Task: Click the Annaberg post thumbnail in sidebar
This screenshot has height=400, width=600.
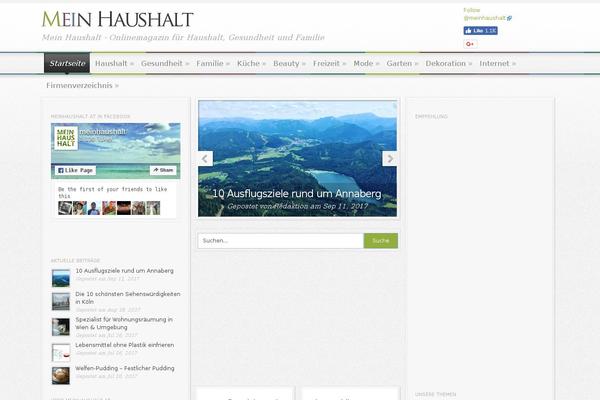Action: (x=61, y=278)
